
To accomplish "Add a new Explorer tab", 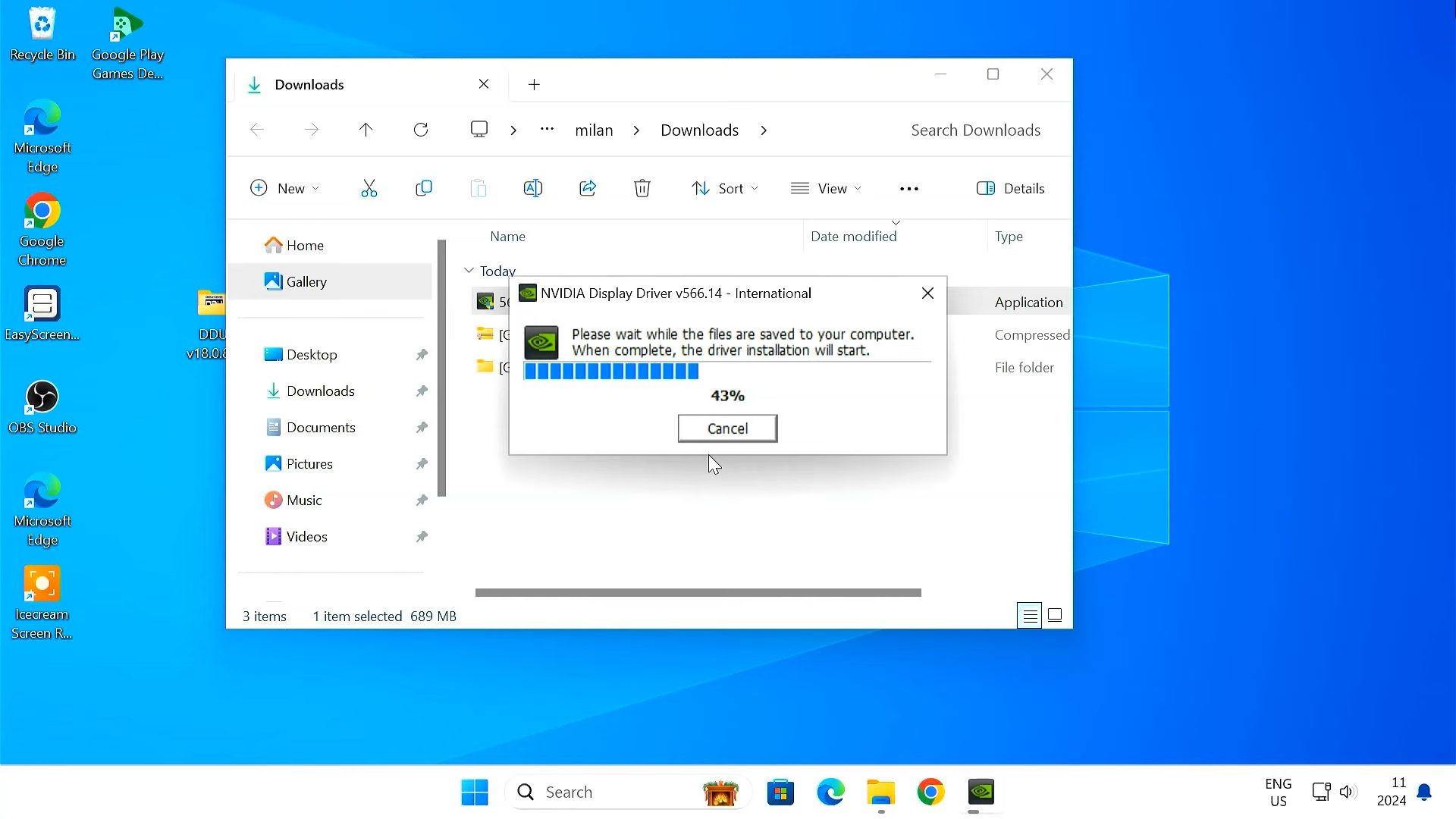I will click(534, 84).
